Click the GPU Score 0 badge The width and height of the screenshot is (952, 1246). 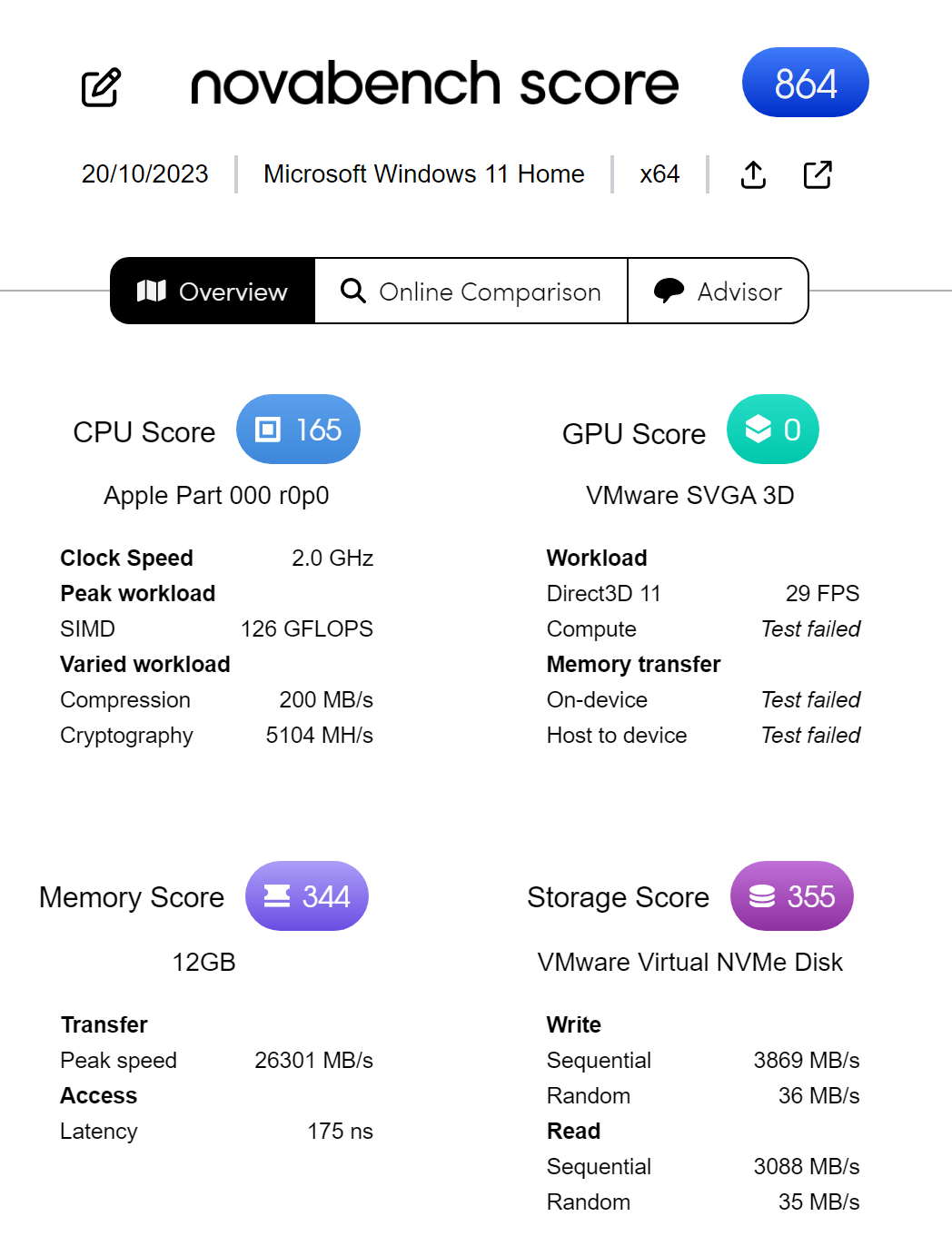pyautogui.click(x=773, y=429)
